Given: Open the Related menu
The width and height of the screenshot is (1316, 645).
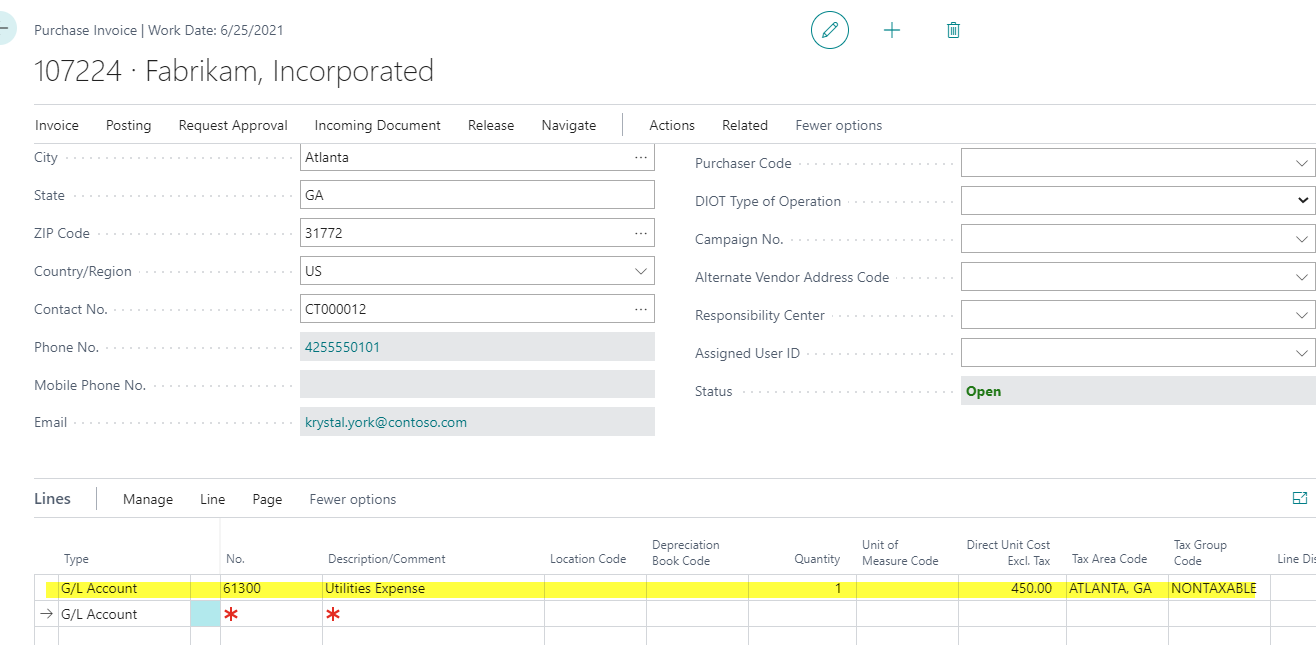Looking at the screenshot, I should point(745,125).
